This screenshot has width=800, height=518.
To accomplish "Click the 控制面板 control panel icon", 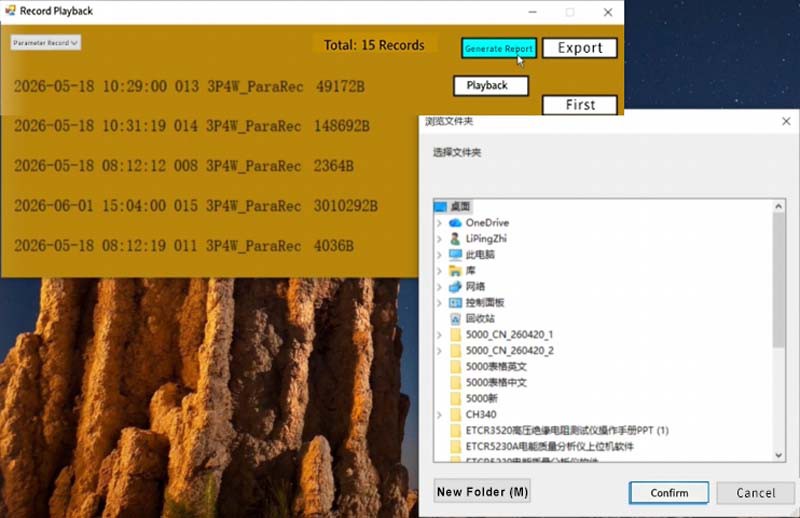I will [x=455, y=303].
